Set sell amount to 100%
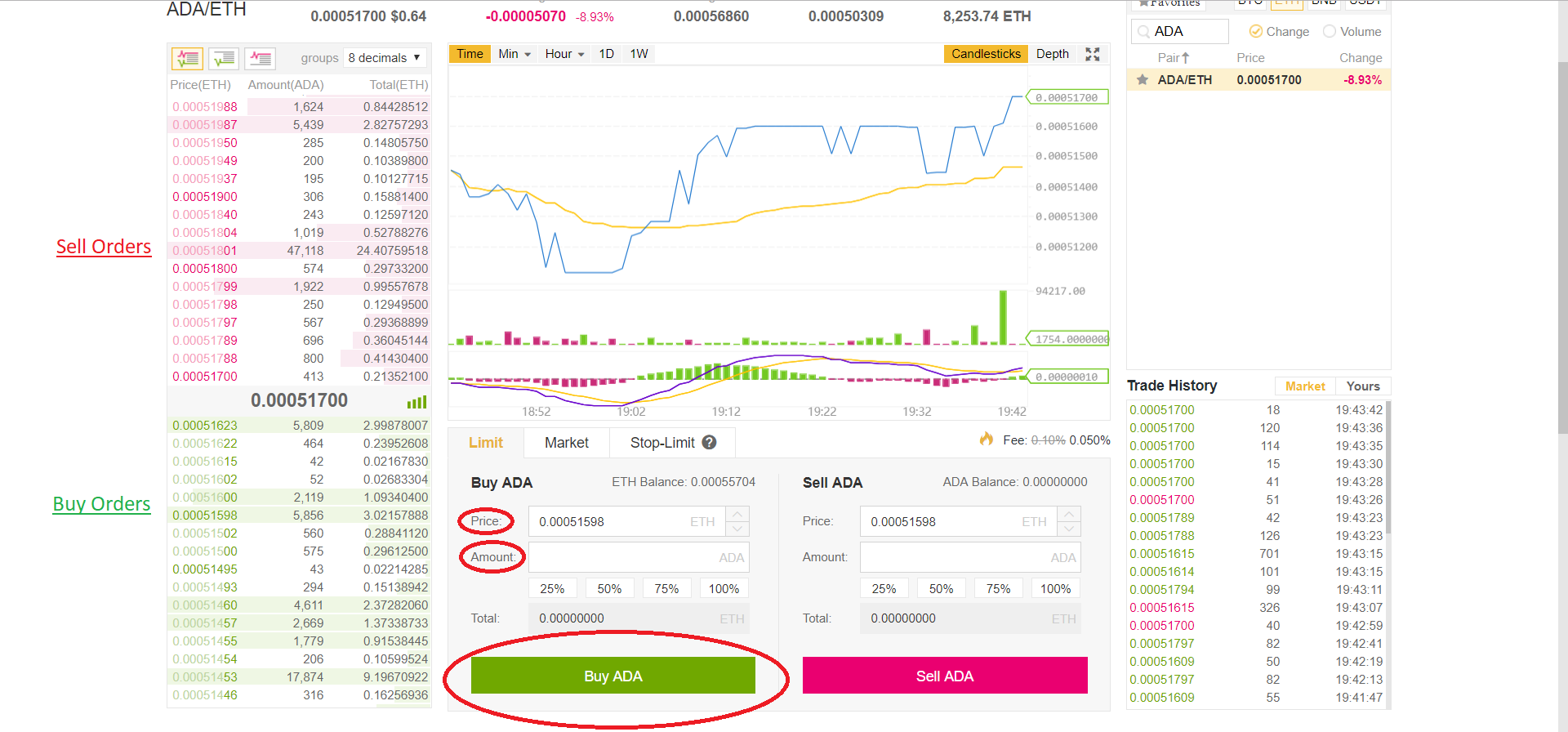 tap(1055, 589)
